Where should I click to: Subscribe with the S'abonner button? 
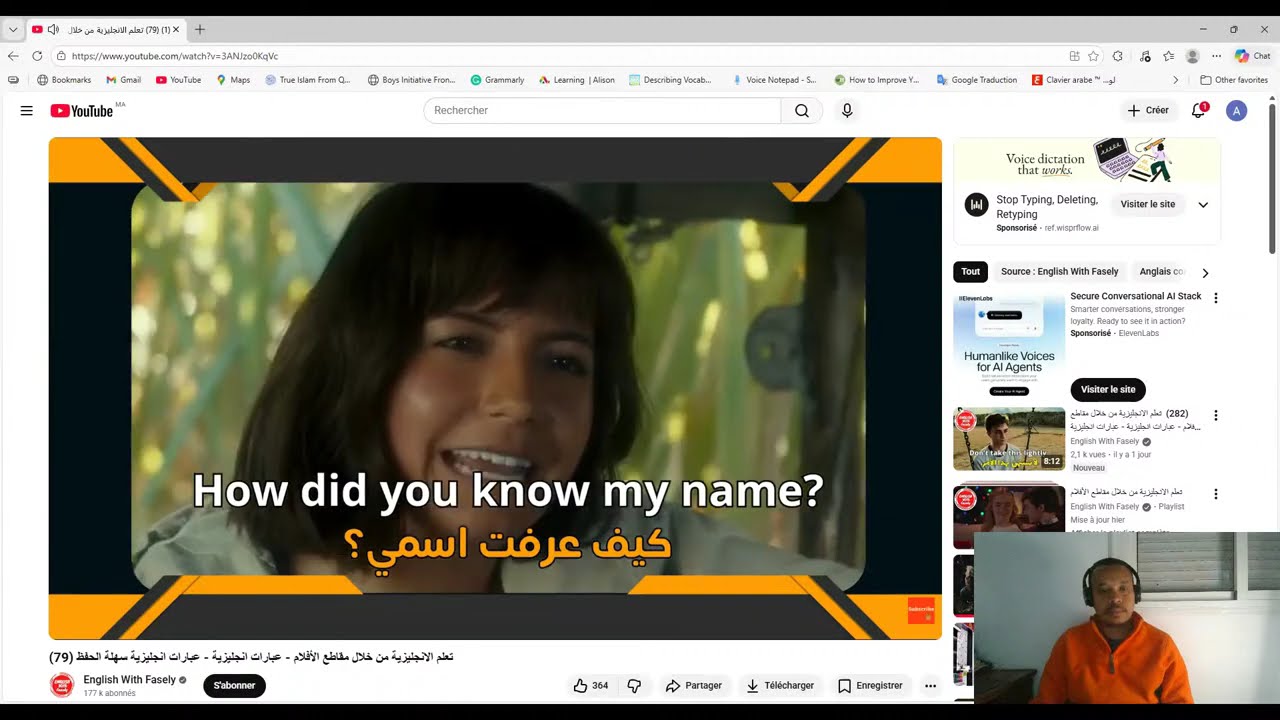pos(234,685)
